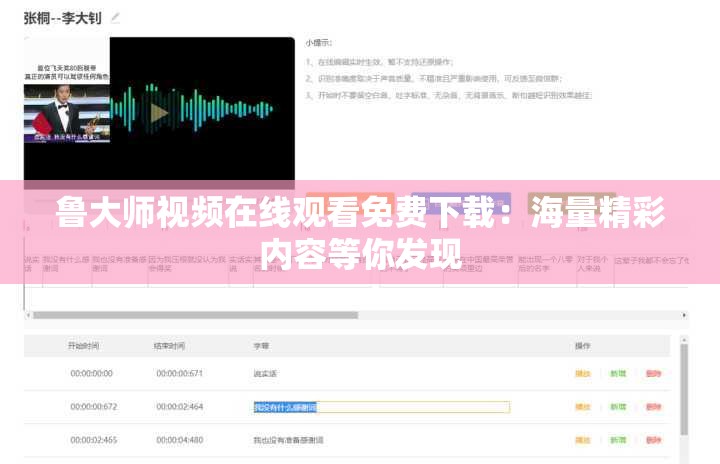Click 播放 in the 00:00:02:465 row
The height and width of the screenshot is (464, 720).
pos(583,440)
